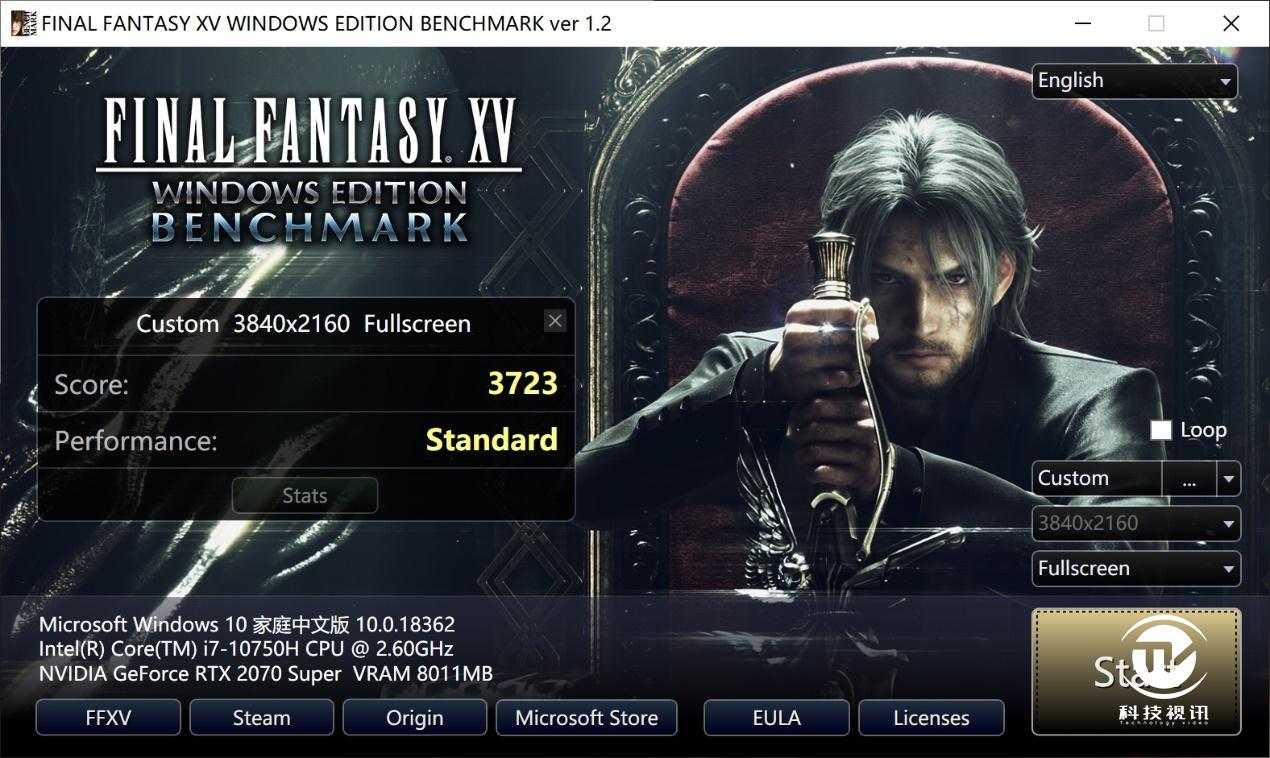Click the Start benchmark button
The width and height of the screenshot is (1270, 758).
(x=1136, y=672)
